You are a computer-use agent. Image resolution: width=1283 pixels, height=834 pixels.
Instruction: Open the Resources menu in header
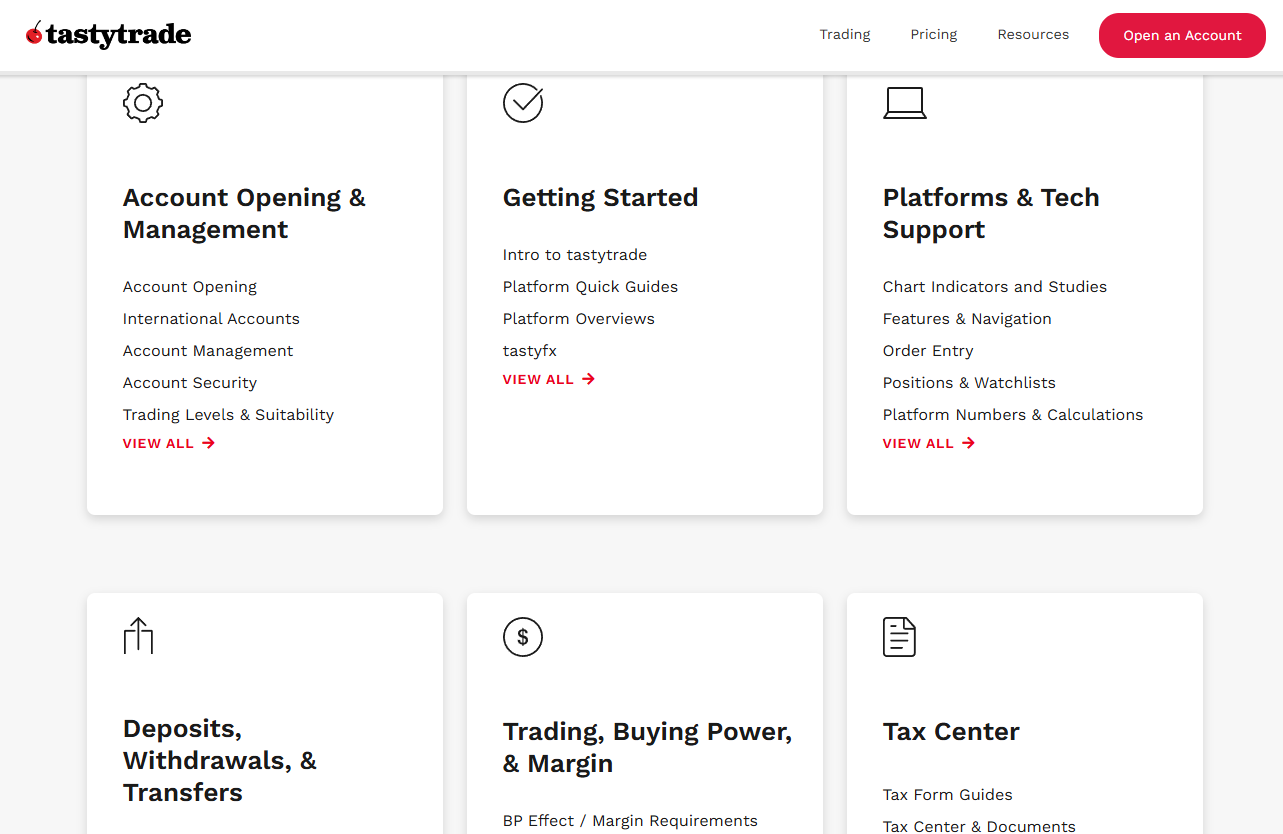pos(1033,35)
